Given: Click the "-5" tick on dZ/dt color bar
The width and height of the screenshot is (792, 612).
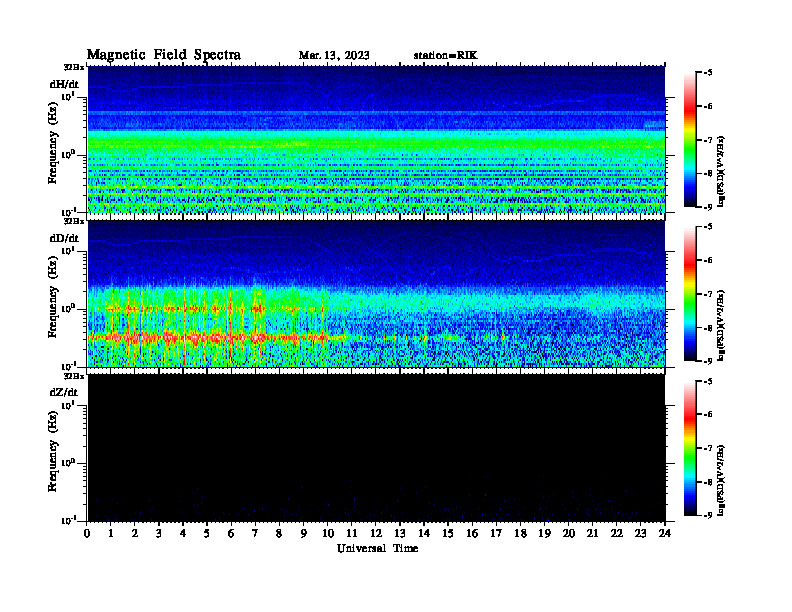Looking at the screenshot, I should pyautogui.click(x=708, y=381).
